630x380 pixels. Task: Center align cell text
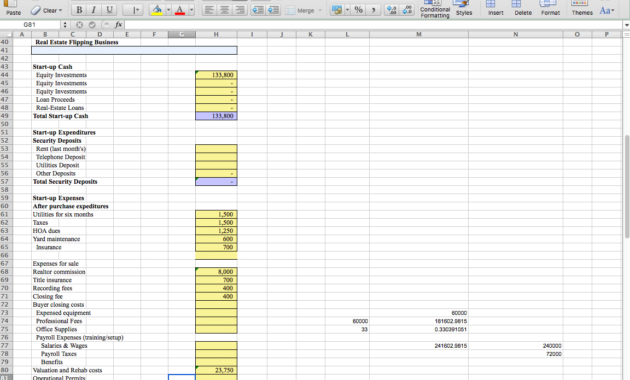pyautogui.click(x=224, y=10)
